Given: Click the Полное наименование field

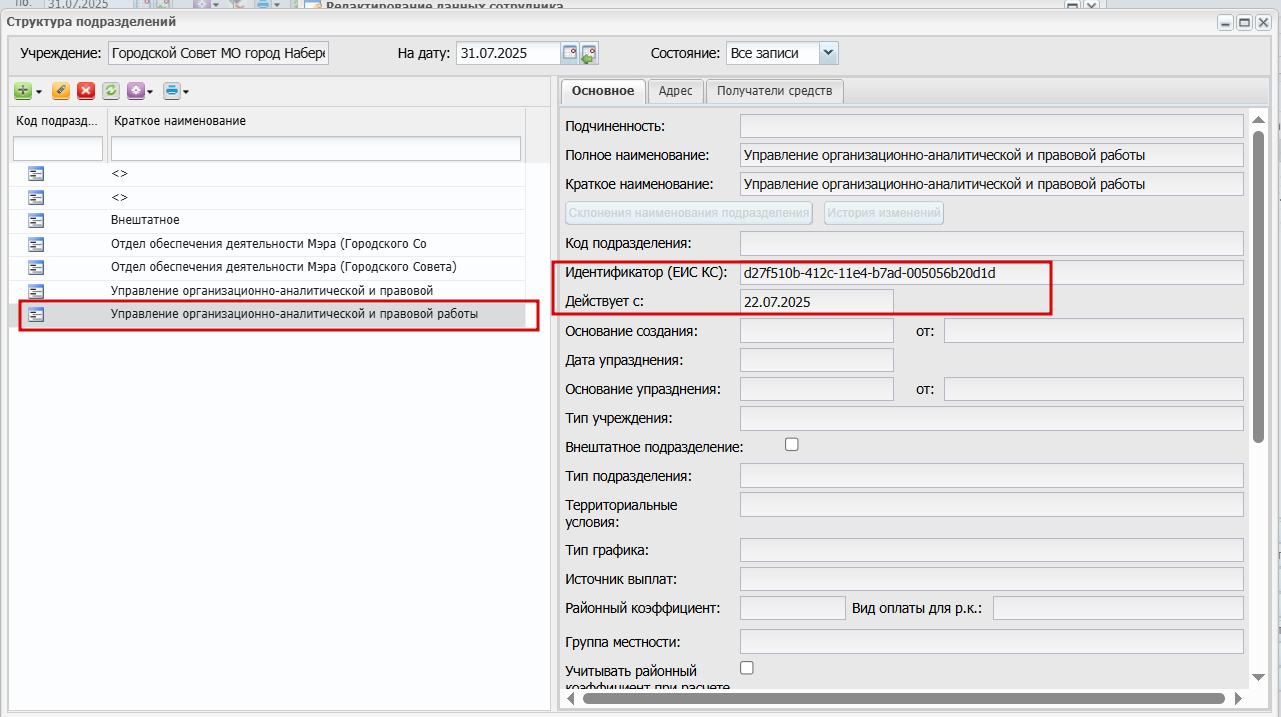Looking at the screenshot, I should point(992,155).
